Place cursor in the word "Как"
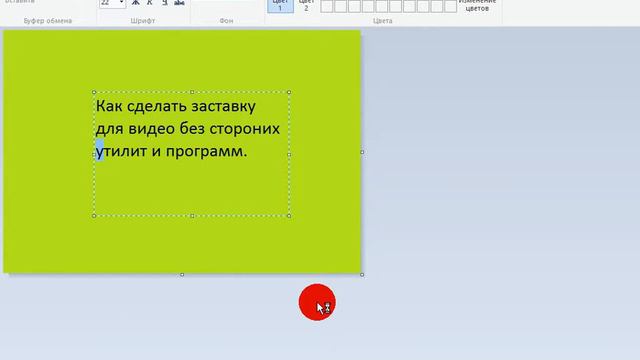640x360 pixels. pos(109,107)
